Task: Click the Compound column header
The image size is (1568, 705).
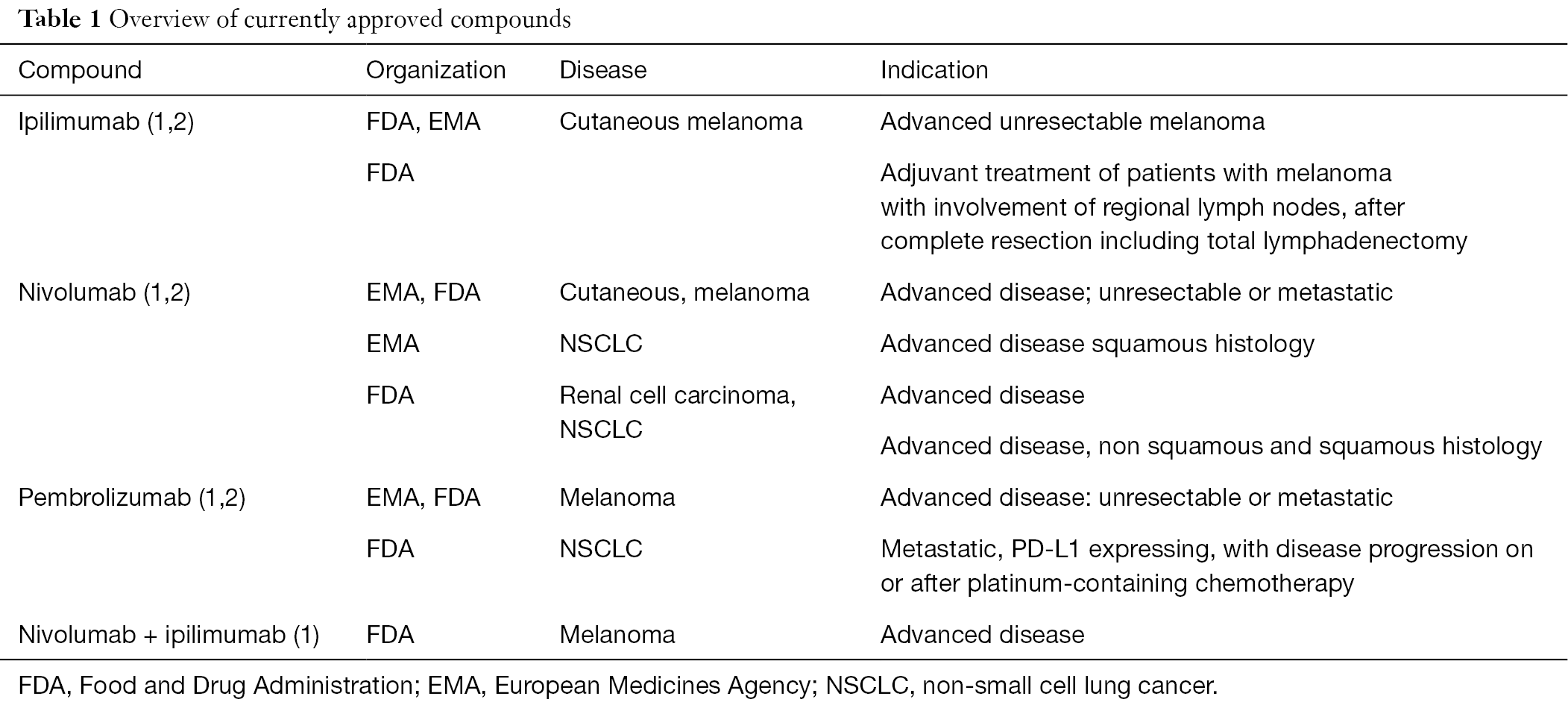Action: pos(80,70)
